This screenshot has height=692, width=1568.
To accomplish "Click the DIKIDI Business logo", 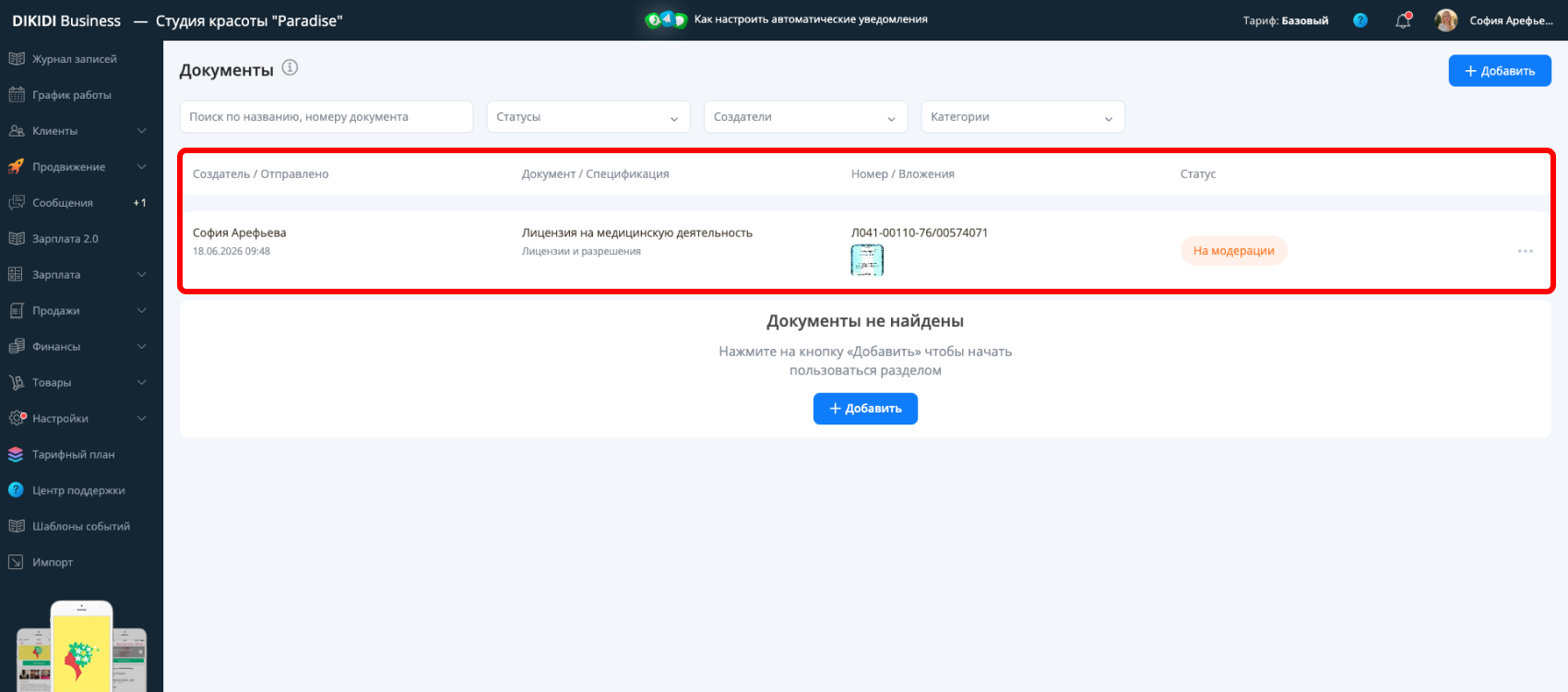I will tap(66, 20).
